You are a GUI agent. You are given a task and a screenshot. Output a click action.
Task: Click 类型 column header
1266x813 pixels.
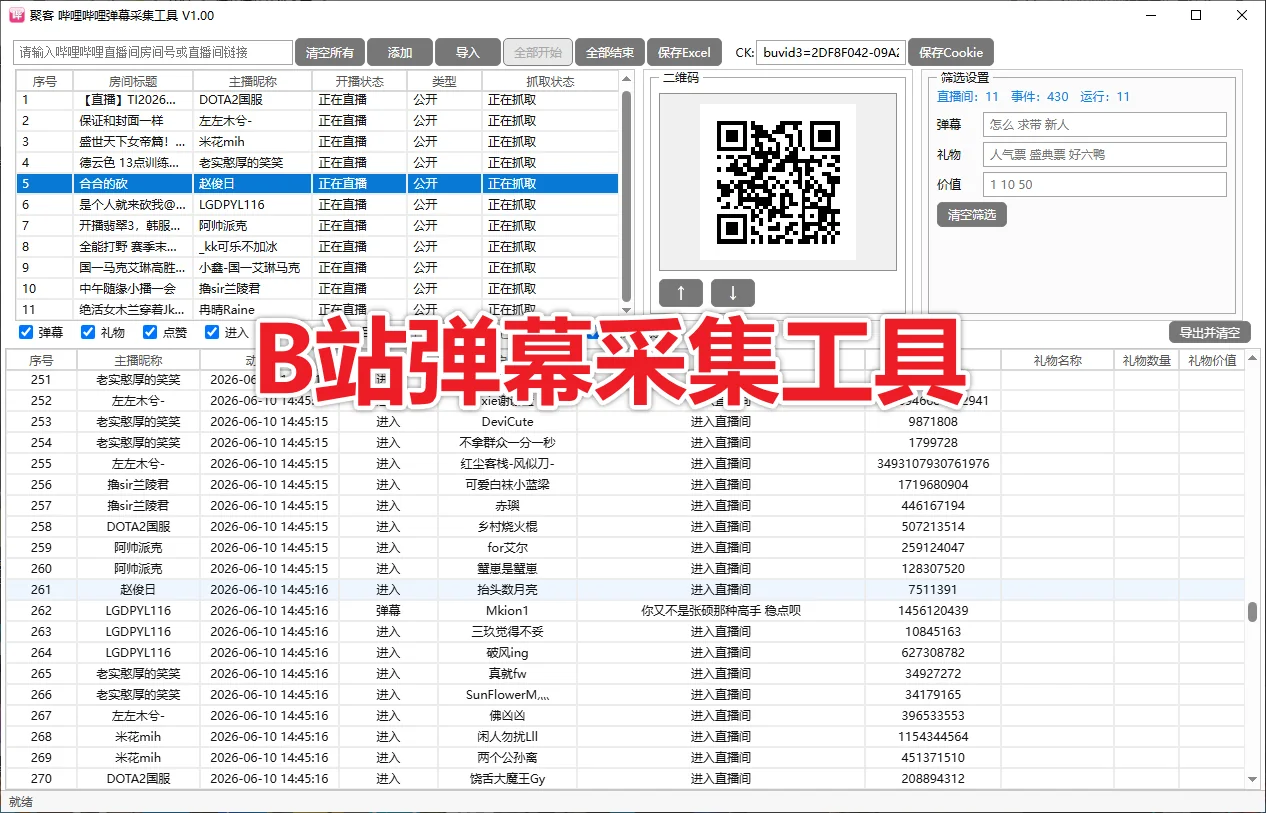point(444,81)
